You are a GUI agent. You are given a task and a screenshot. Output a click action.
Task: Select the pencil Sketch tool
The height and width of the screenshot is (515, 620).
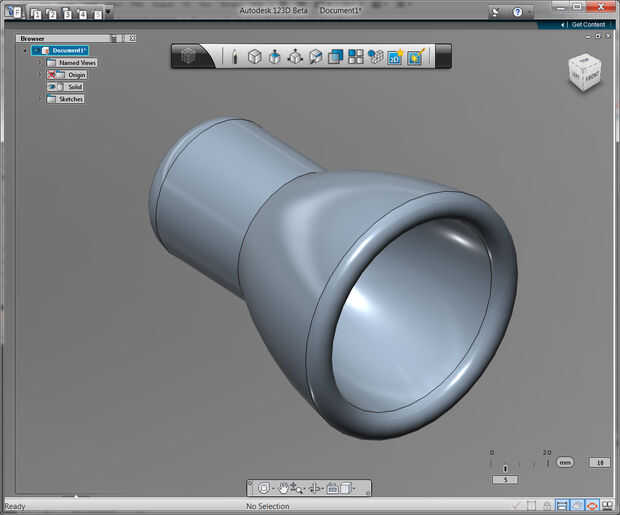coord(234,57)
